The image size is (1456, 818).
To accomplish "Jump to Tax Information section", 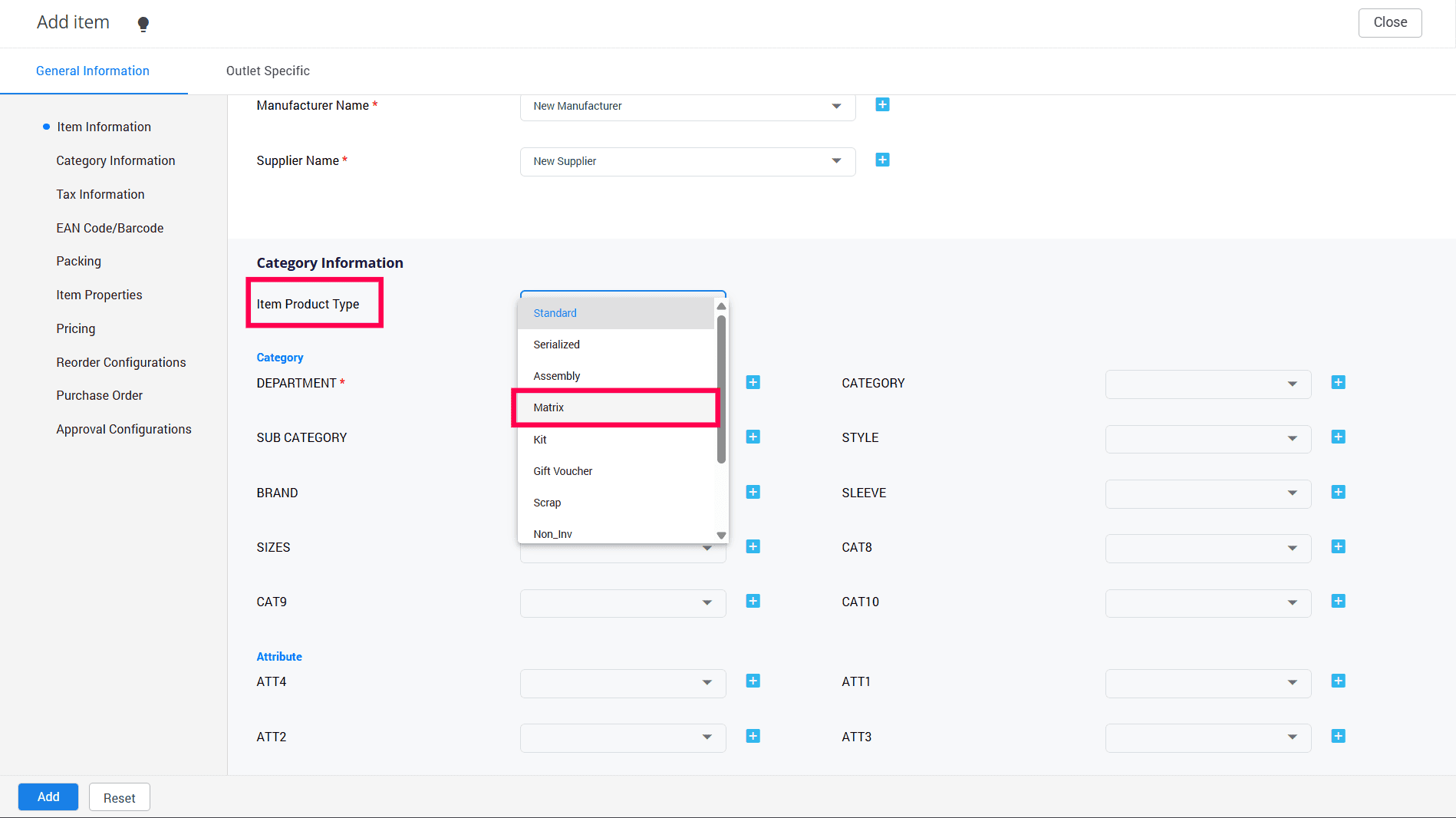I will 100,194.
